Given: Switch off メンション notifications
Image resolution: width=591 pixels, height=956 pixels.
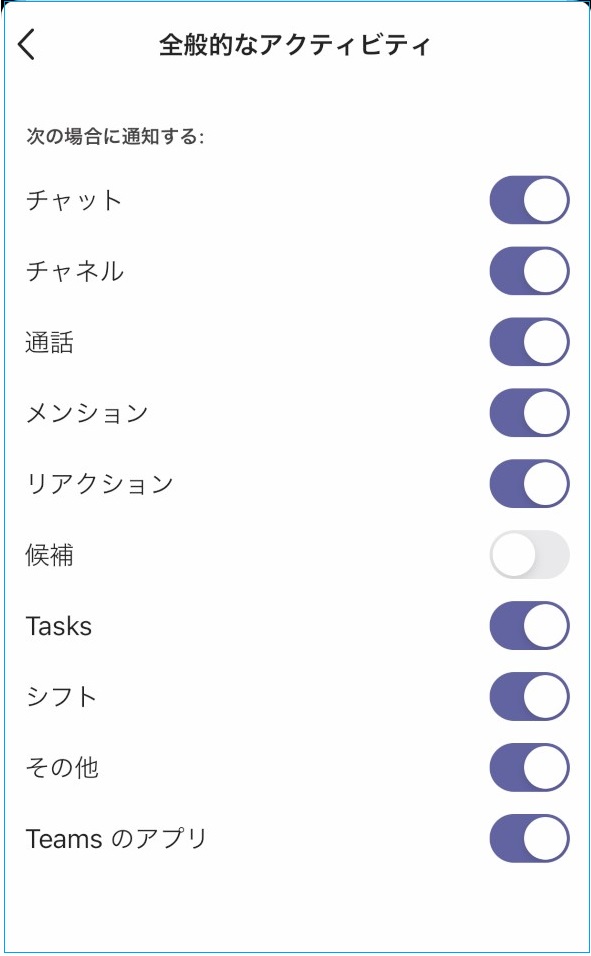Looking at the screenshot, I should (x=529, y=413).
